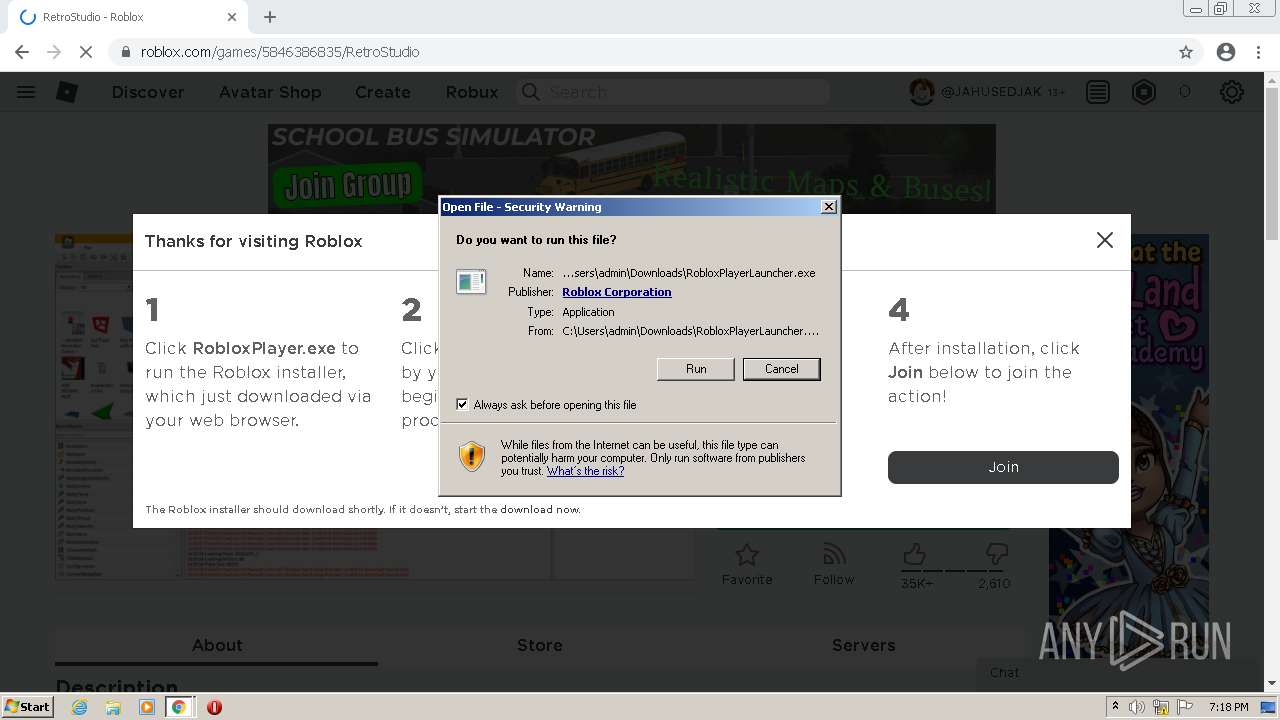Open the What's the risk? link

tap(585, 471)
